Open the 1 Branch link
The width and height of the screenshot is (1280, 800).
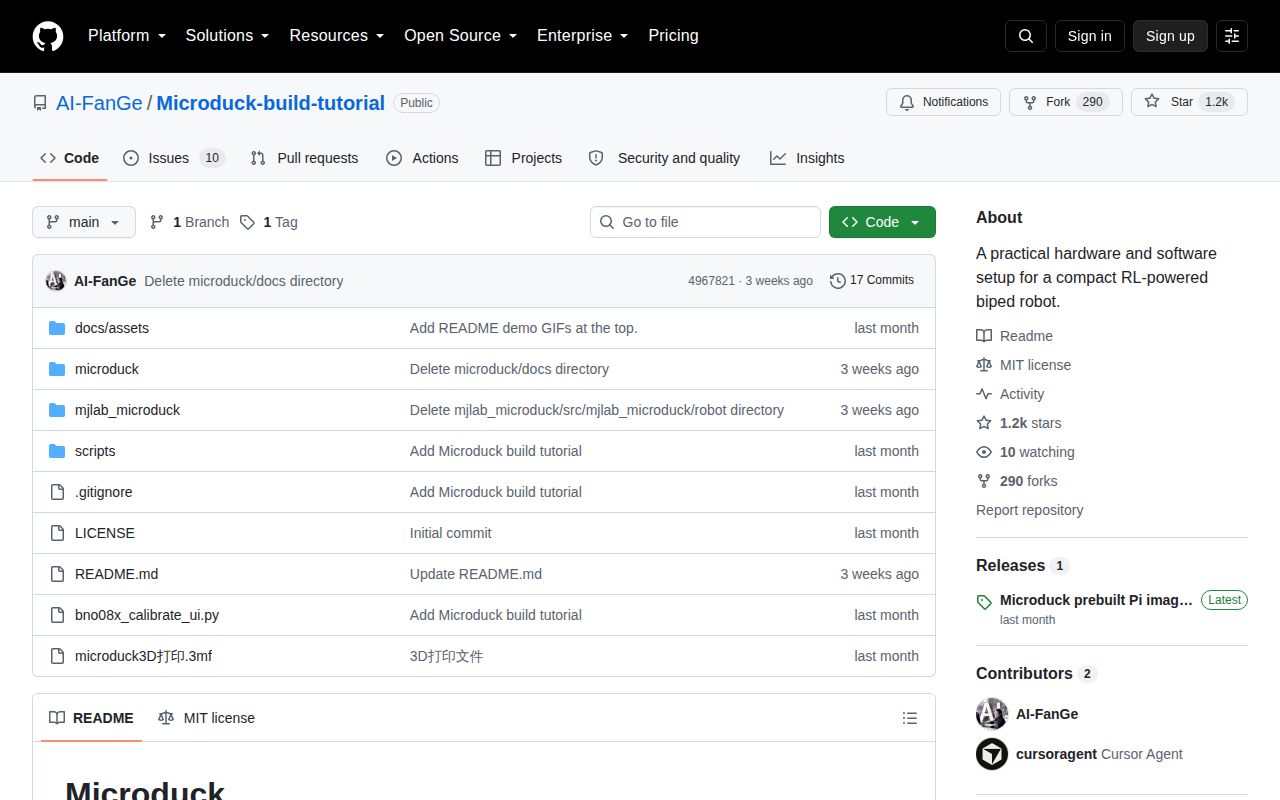(189, 222)
